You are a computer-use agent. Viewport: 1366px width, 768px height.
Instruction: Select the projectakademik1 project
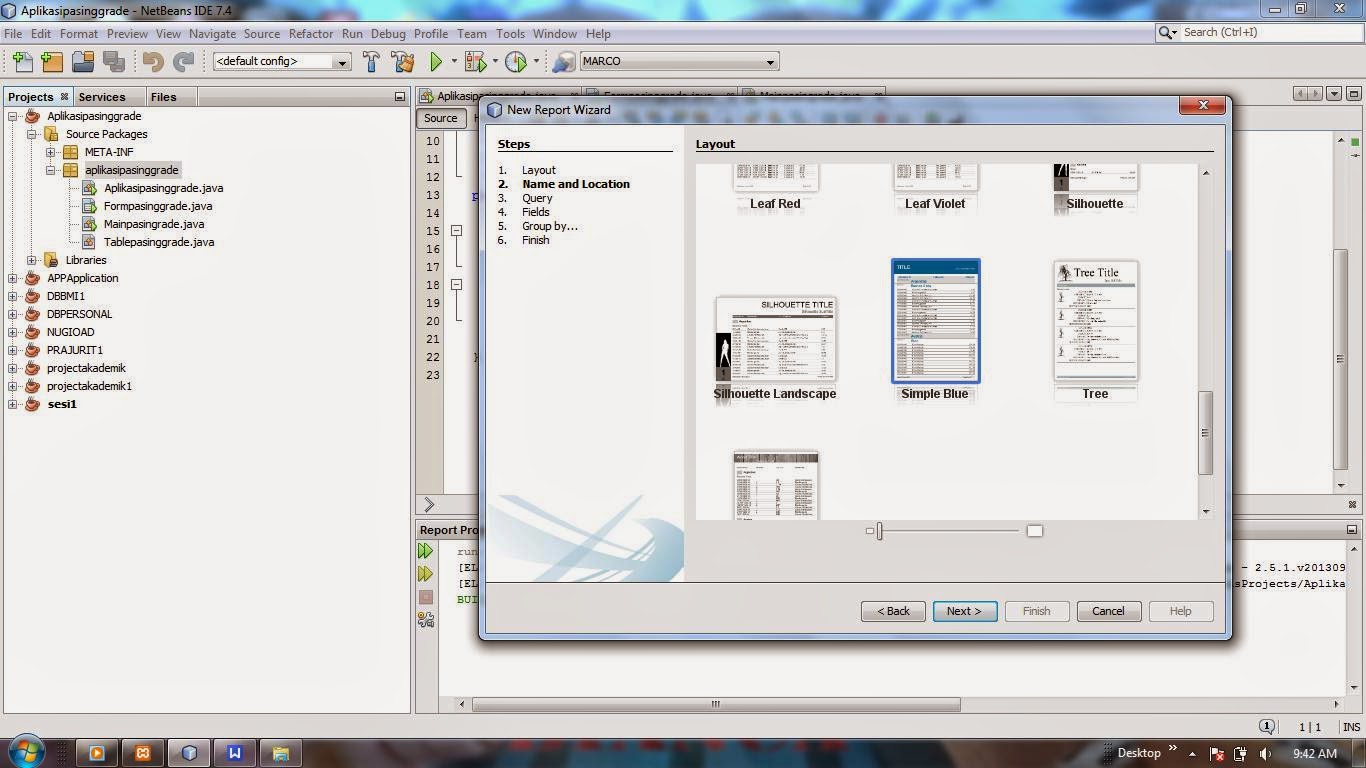[x=89, y=386]
